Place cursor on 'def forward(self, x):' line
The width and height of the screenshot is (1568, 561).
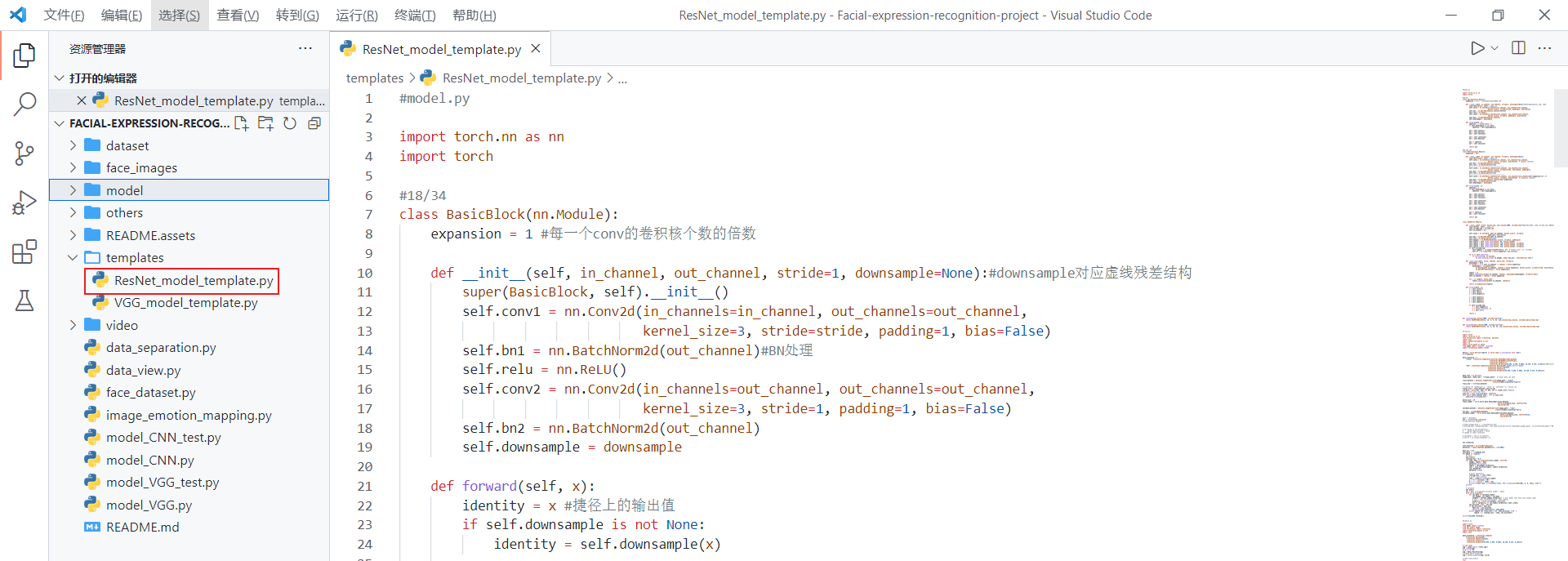(x=513, y=486)
